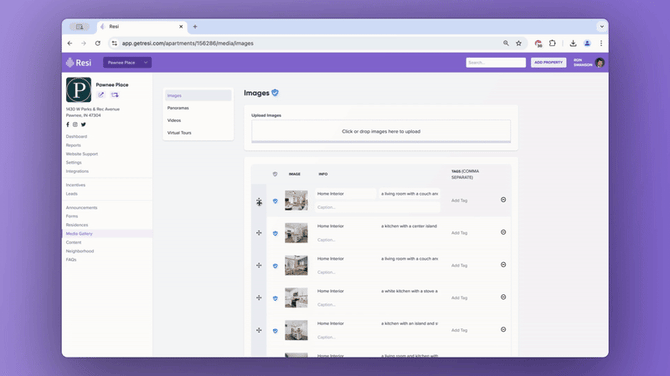Open Neighborhood in the sidebar
The height and width of the screenshot is (376, 670).
80,251
